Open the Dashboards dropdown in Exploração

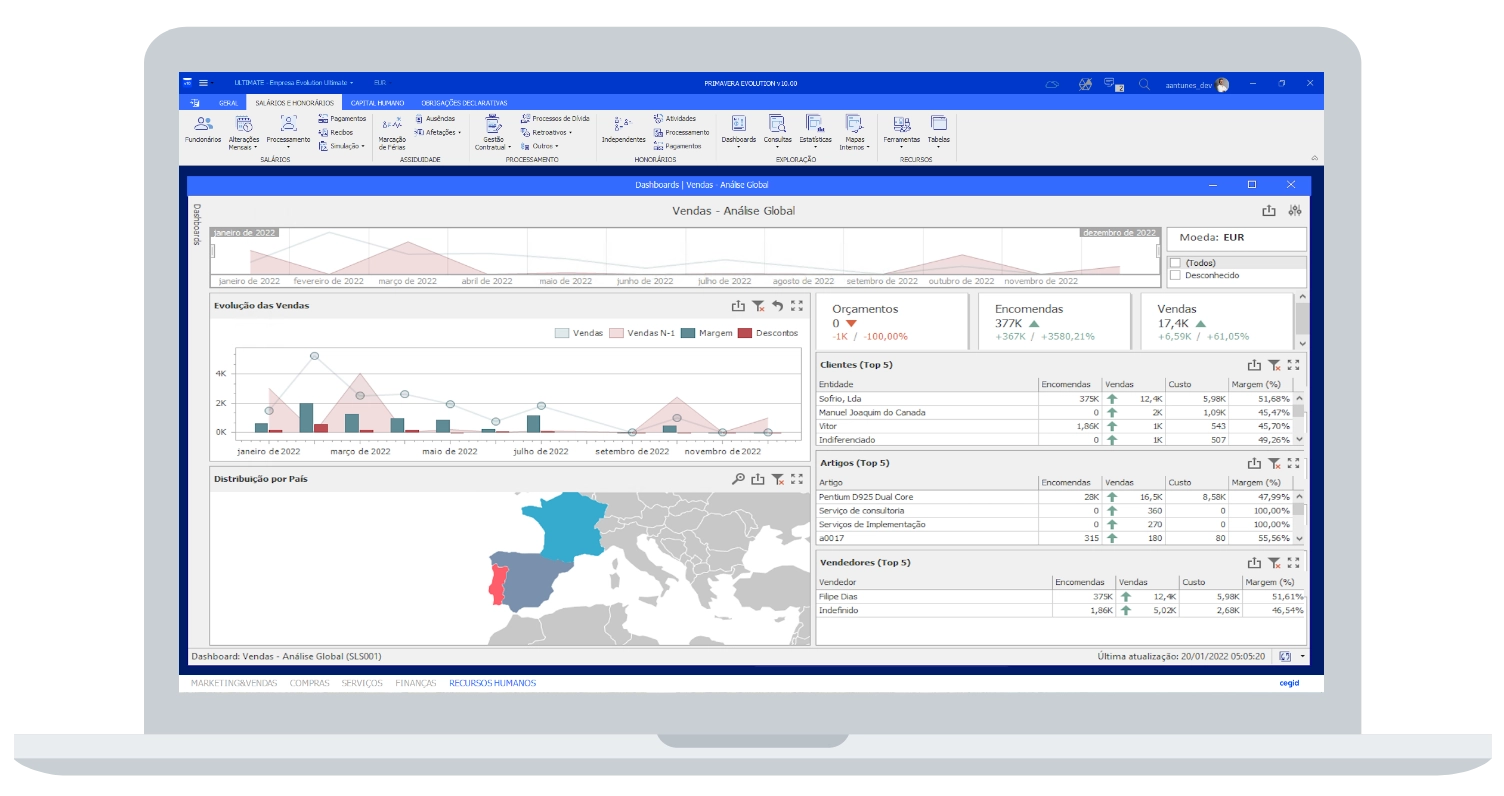[739, 132]
